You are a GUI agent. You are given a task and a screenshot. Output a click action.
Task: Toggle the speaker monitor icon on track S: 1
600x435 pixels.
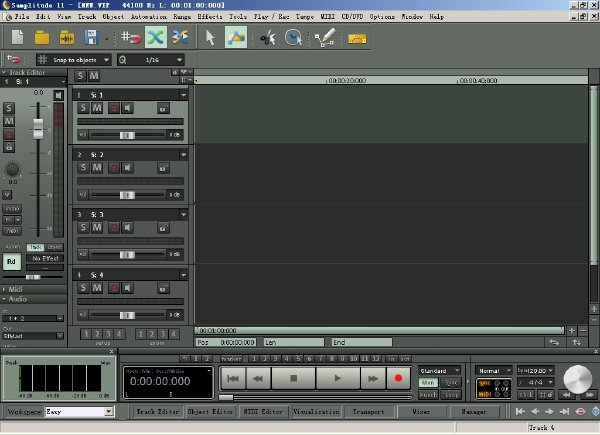127,108
